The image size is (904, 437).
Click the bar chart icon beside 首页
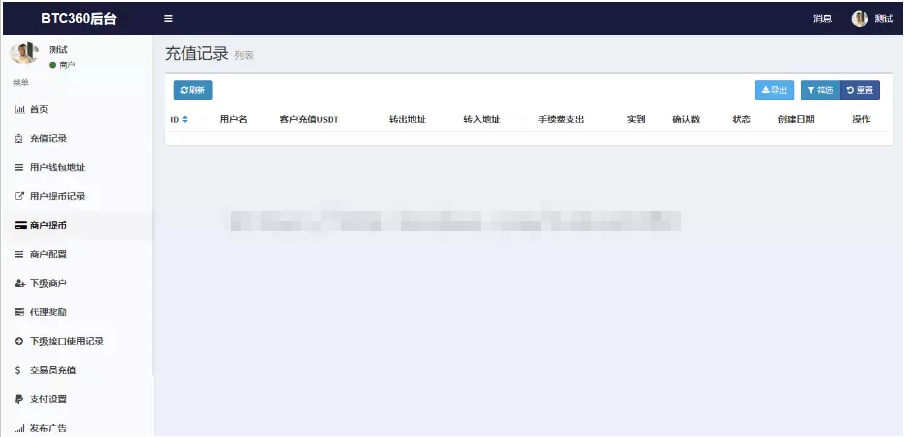[19, 110]
